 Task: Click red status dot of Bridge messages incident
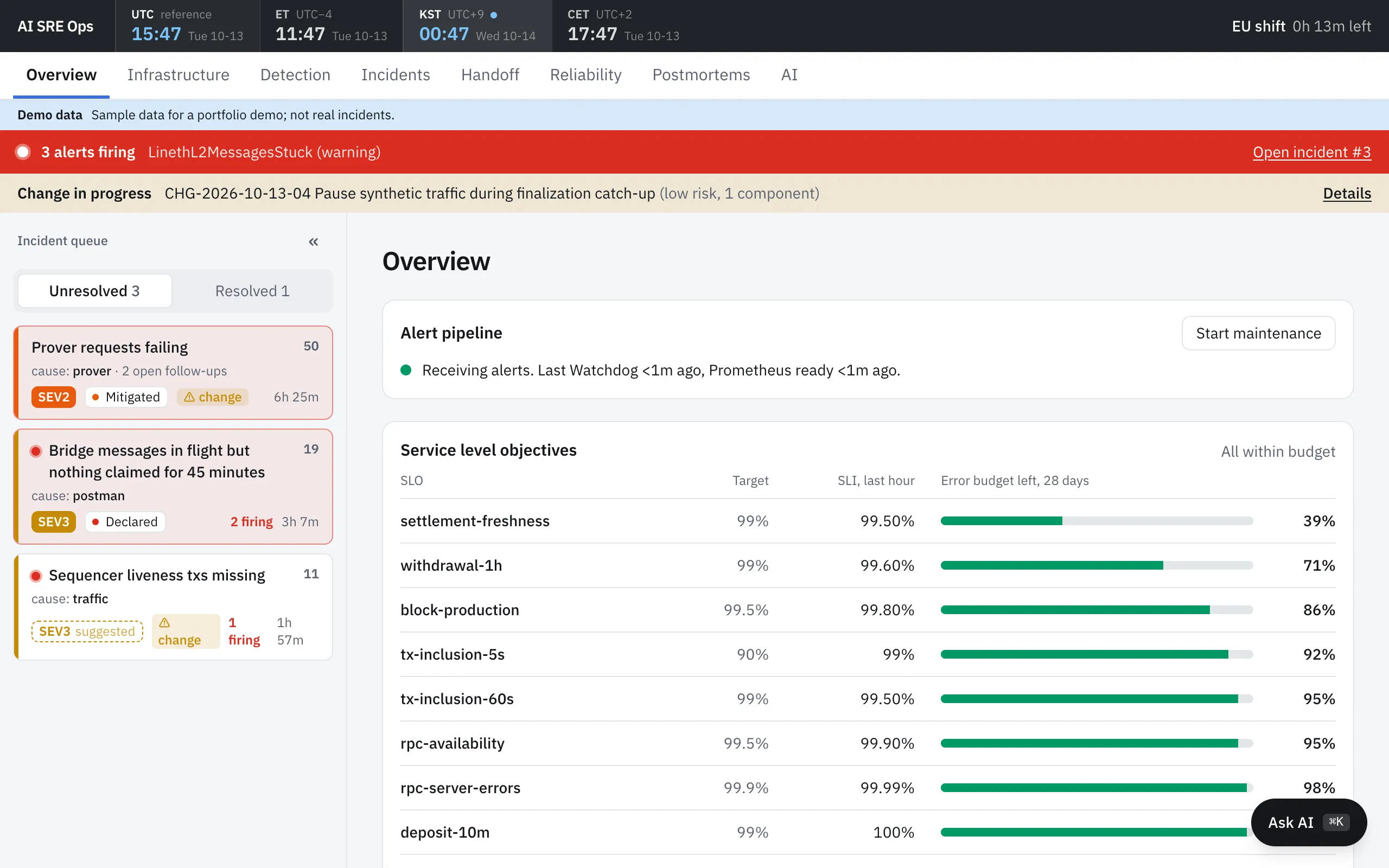[36, 451]
